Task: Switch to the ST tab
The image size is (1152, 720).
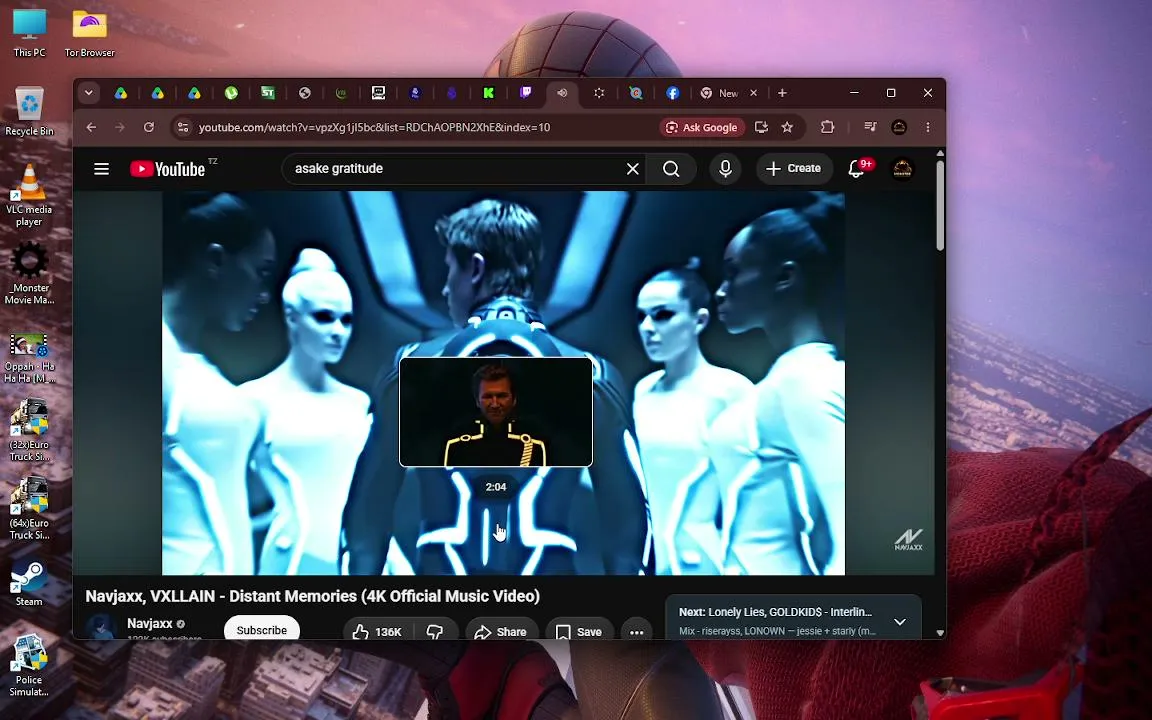Action: (x=267, y=93)
